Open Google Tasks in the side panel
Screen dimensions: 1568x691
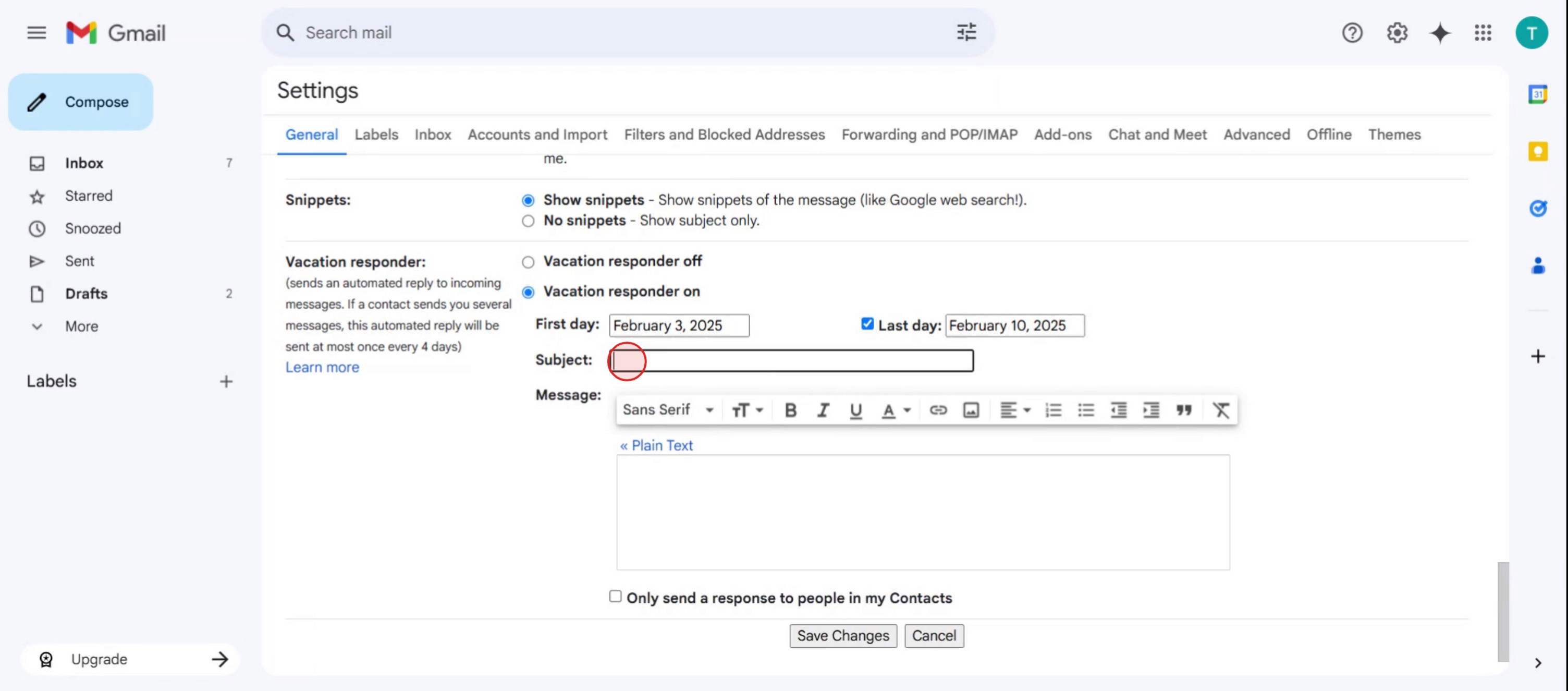click(1538, 209)
